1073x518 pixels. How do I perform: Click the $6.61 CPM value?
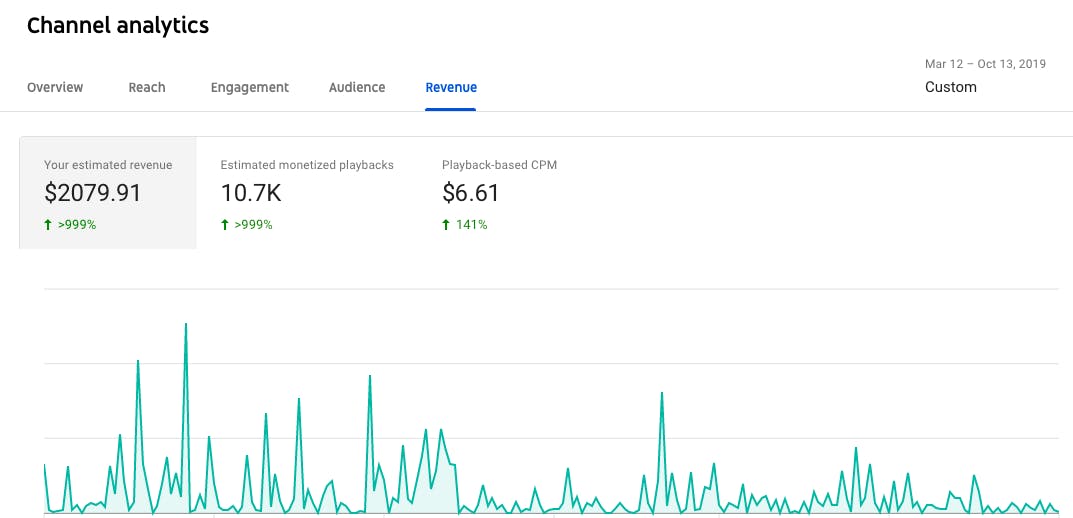pyautogui.click(x=471, y=193)
